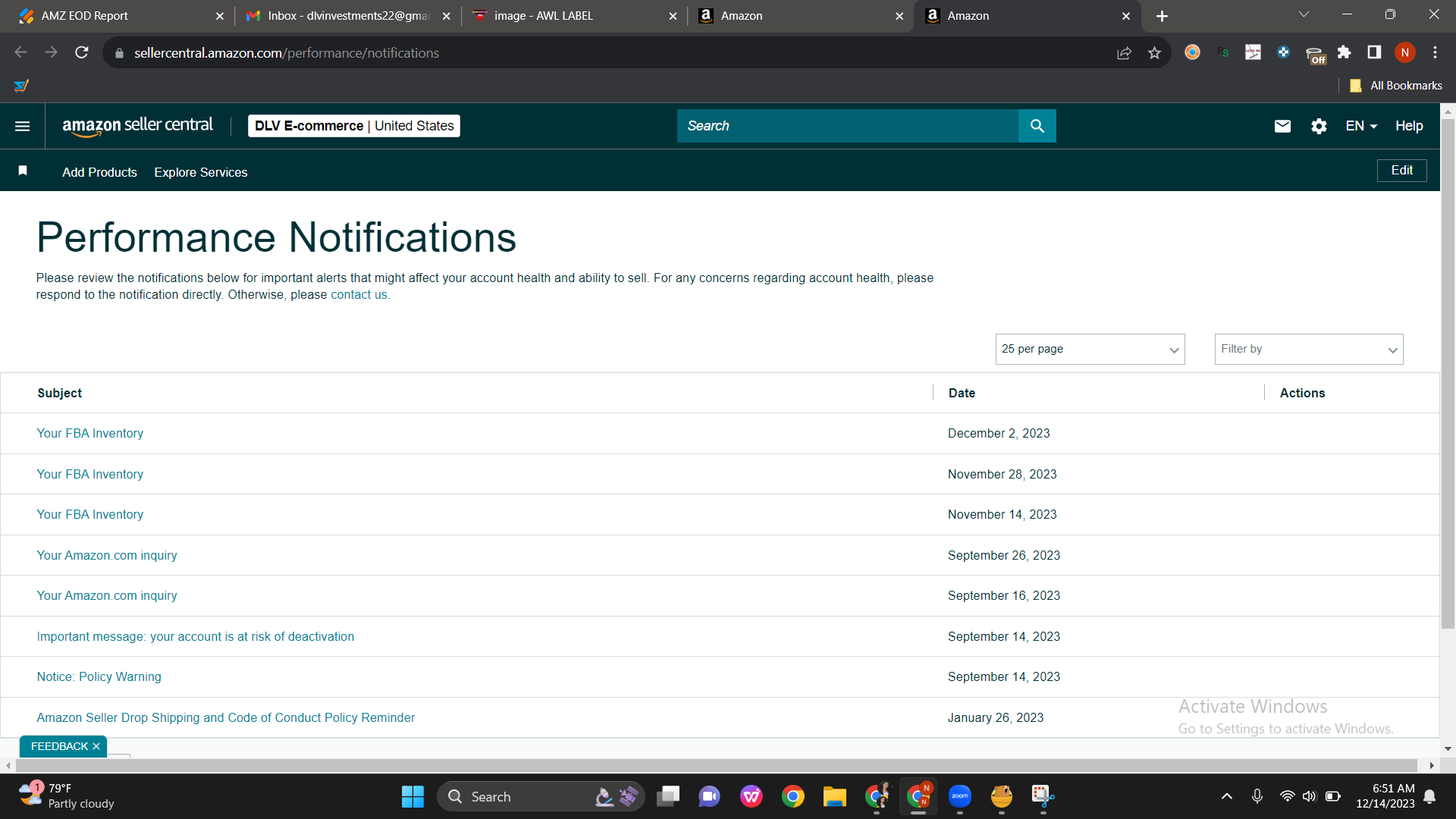Go back with the browser back arrow
This screenshot has width=1456, height=819.
pos(21,52)
